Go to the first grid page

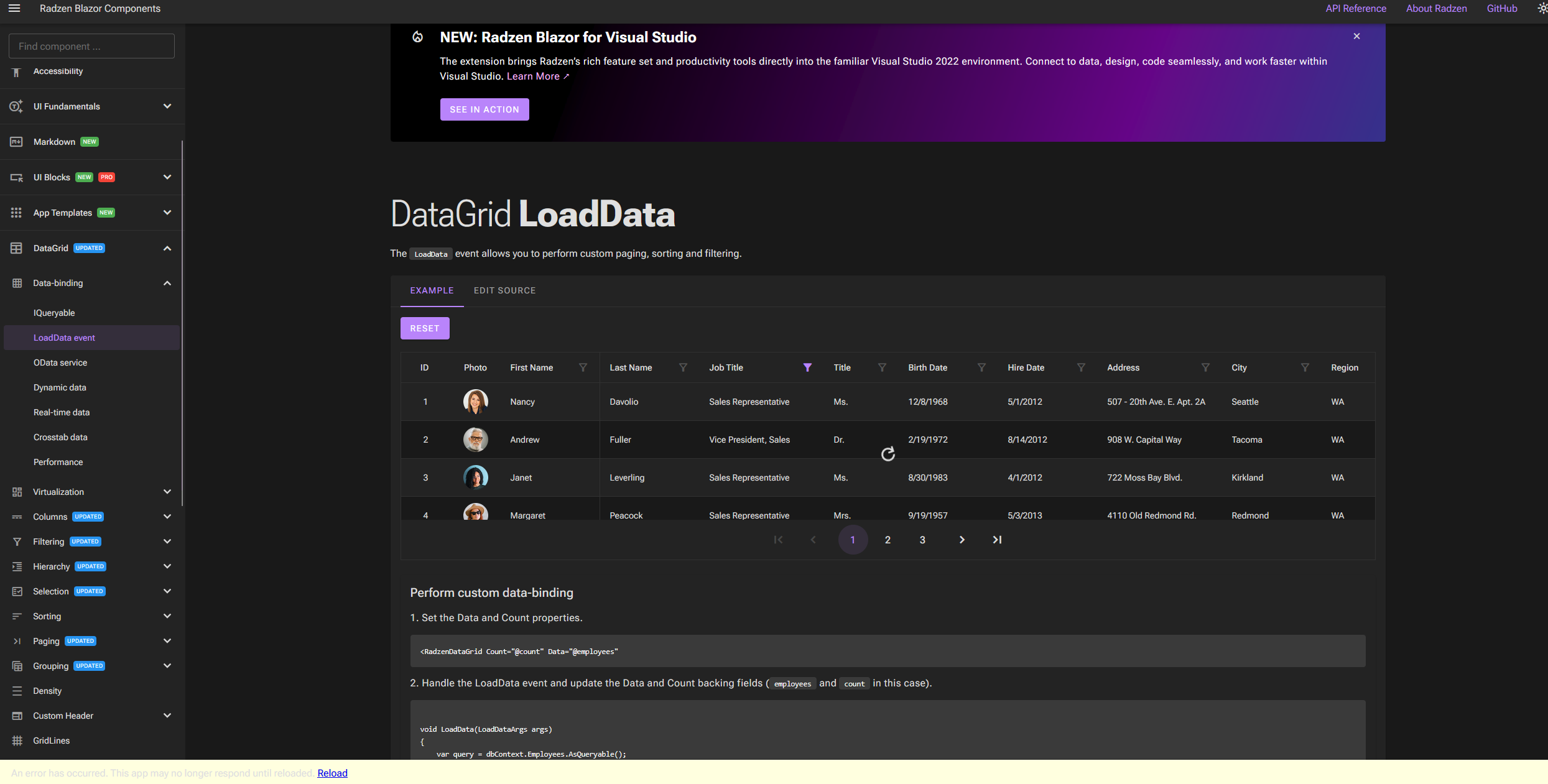click(778, 540)
